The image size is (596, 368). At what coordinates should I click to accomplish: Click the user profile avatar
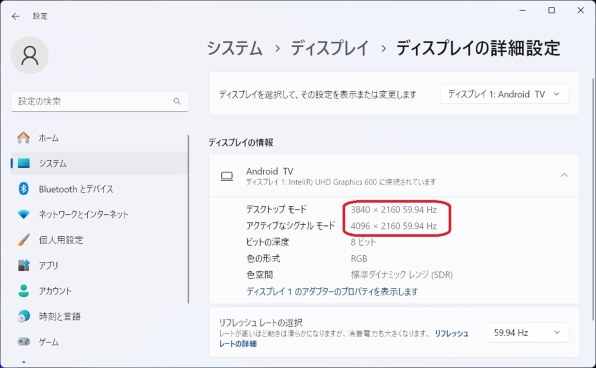(x=30, y=56)
